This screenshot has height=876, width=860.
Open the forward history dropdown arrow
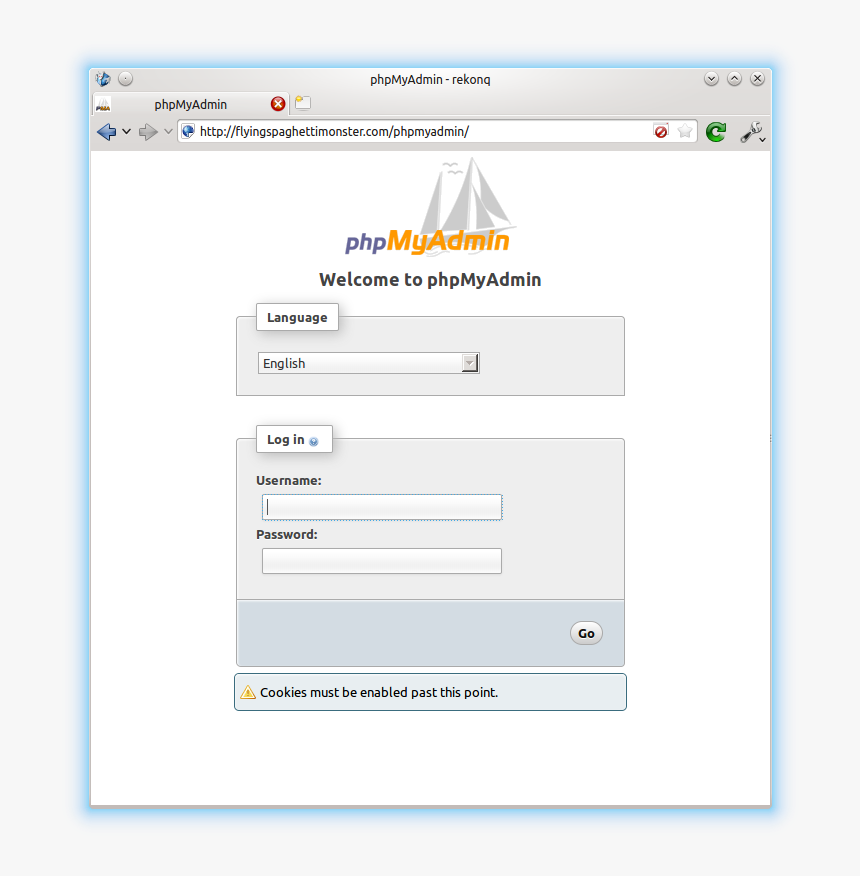(168, 132)
